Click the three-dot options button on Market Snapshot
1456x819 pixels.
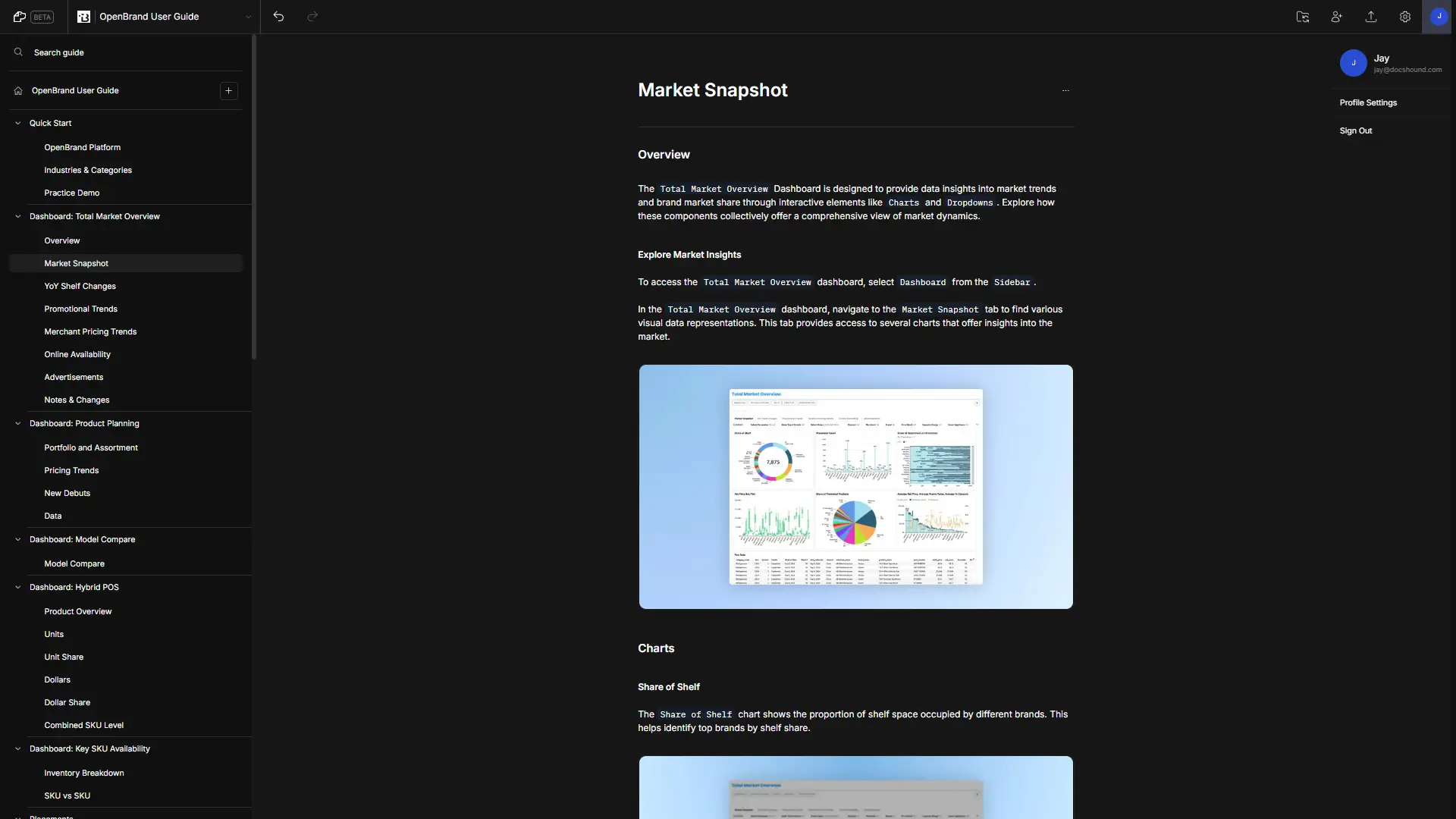click(x=1066, y=91)
